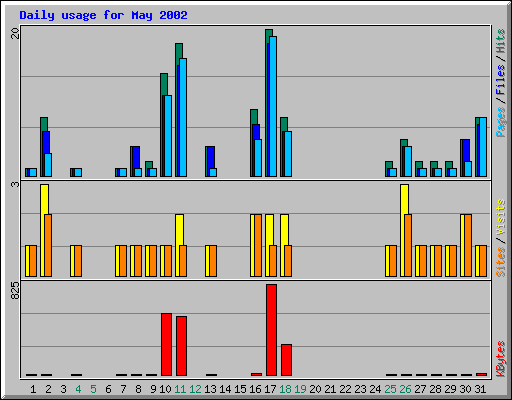
Task: Click the 'Hits' legend label
Action: pyautogui.click(x=500, y=41)
